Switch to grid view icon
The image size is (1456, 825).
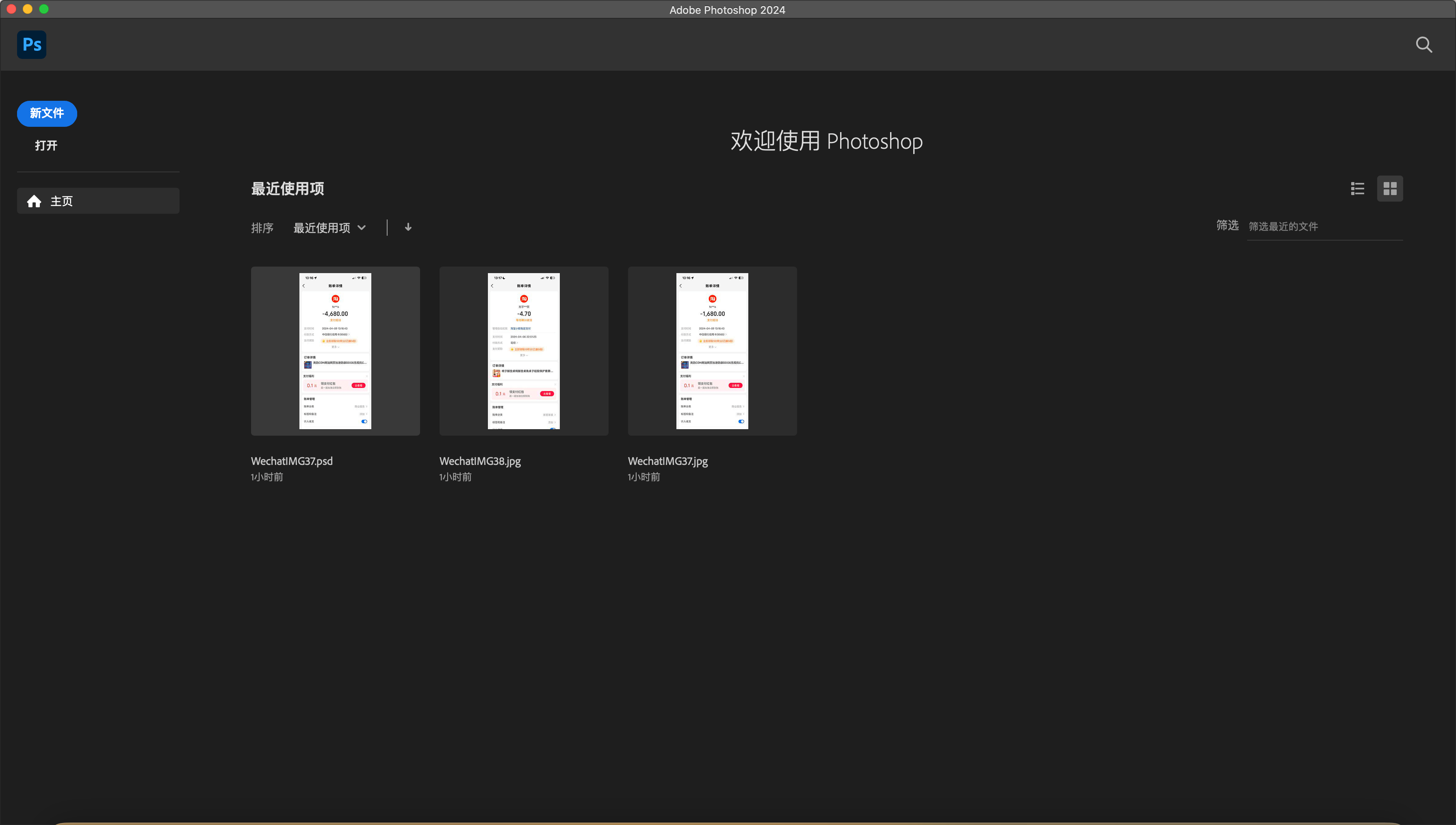[x=1390, y=189]
